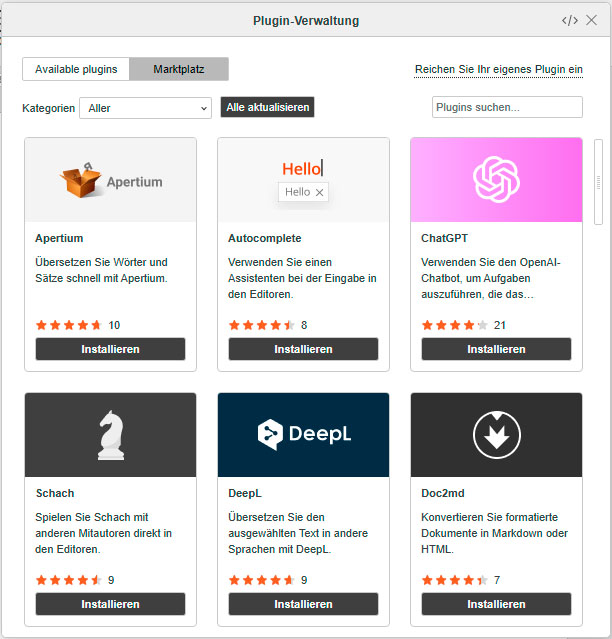Click the Apertium rating count 10
This screenshot has height=639, width=612.
tap(114, 325)
